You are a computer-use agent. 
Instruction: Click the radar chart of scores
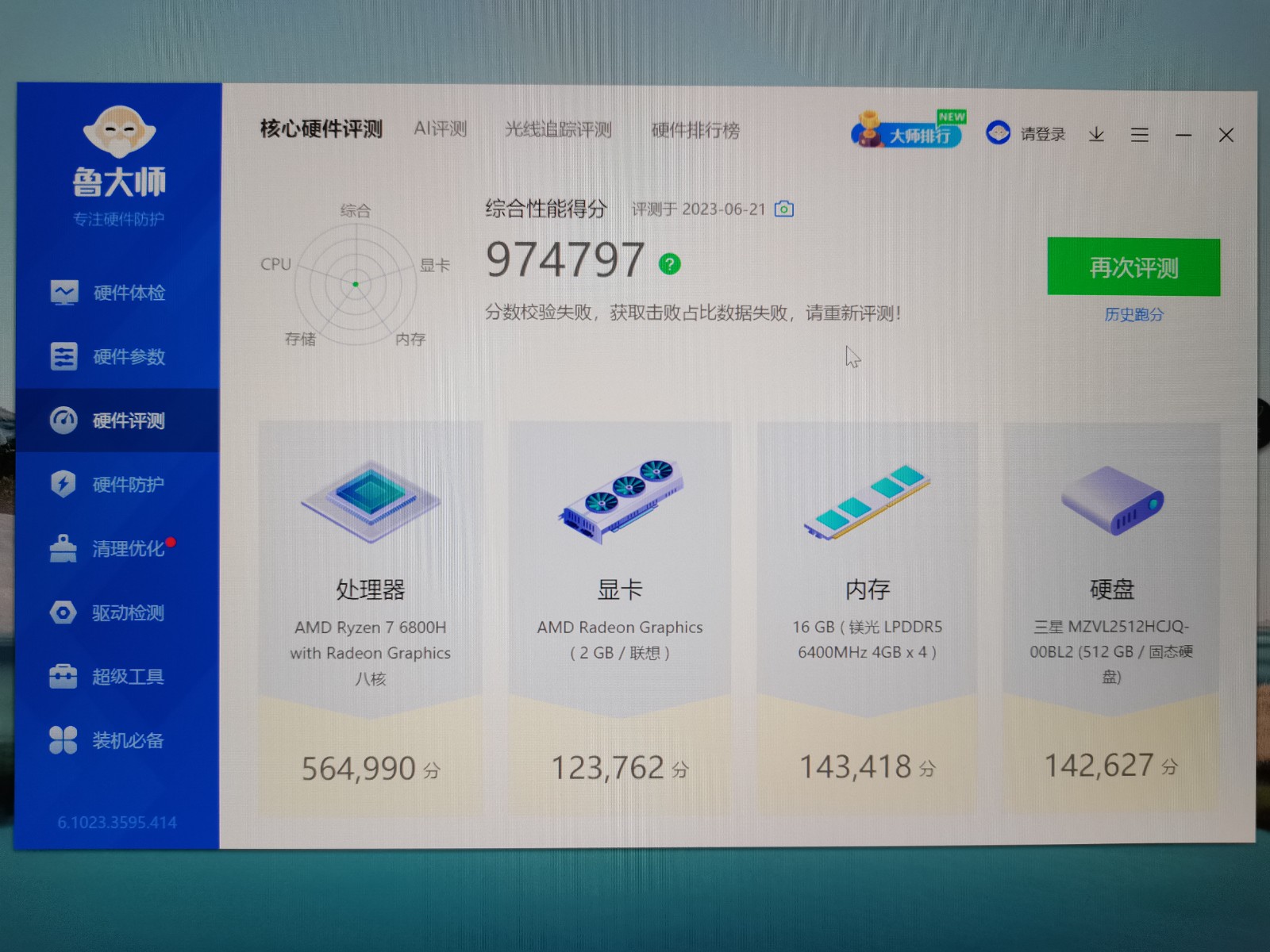(x=356, y=284)
